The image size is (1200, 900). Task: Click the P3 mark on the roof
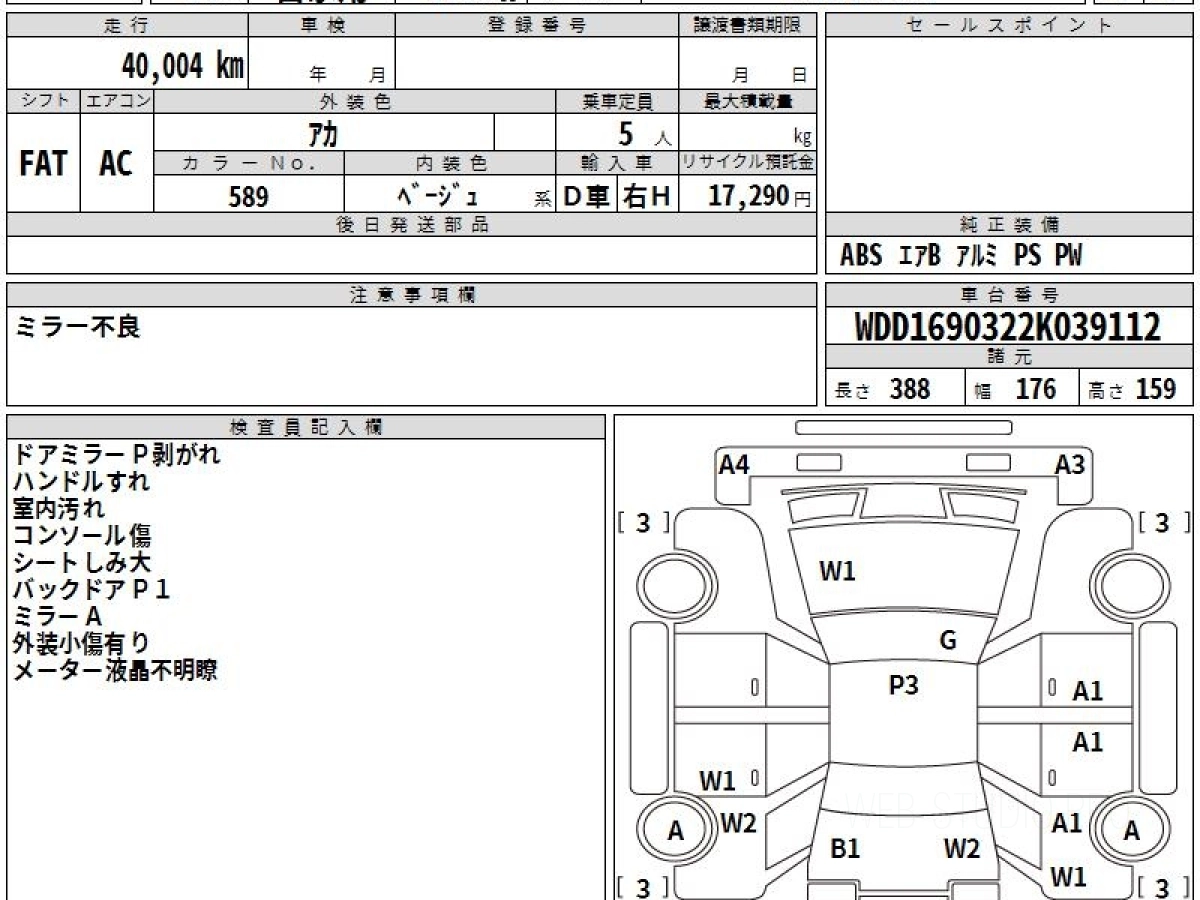pyautogui.click(x=904, y=685)
